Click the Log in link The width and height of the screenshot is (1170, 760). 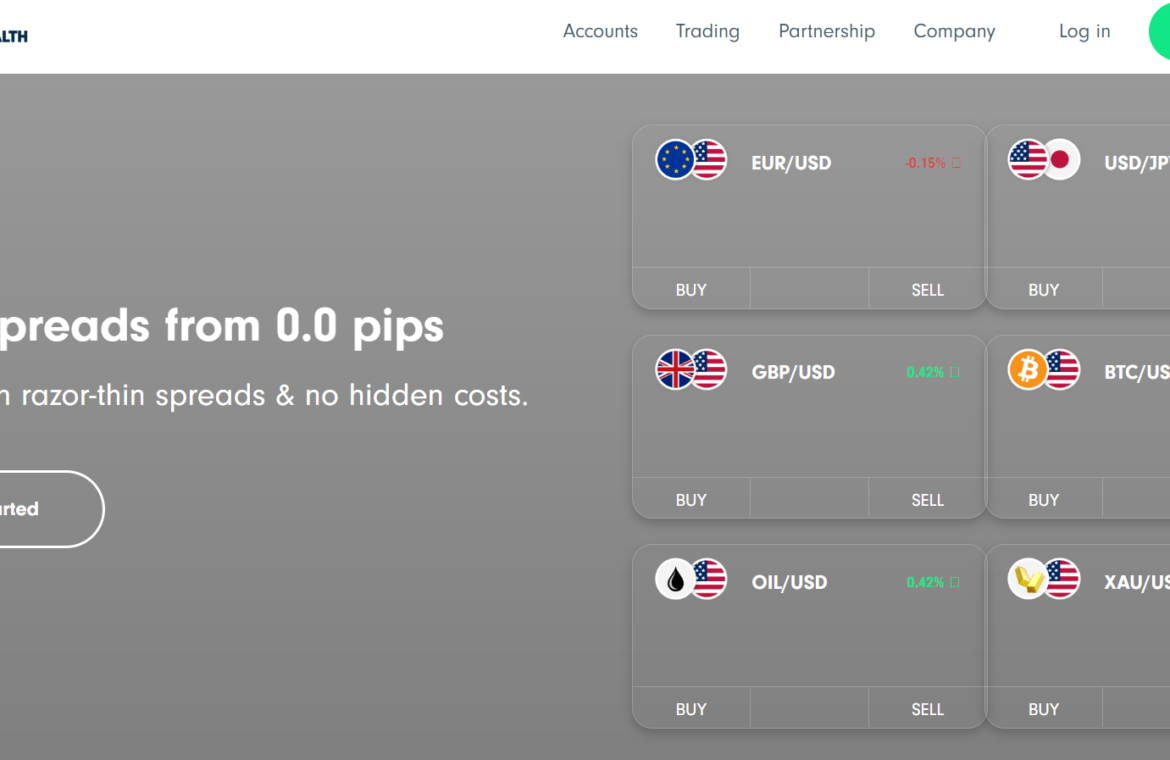pyautogui.click(x=1084, y=31)
